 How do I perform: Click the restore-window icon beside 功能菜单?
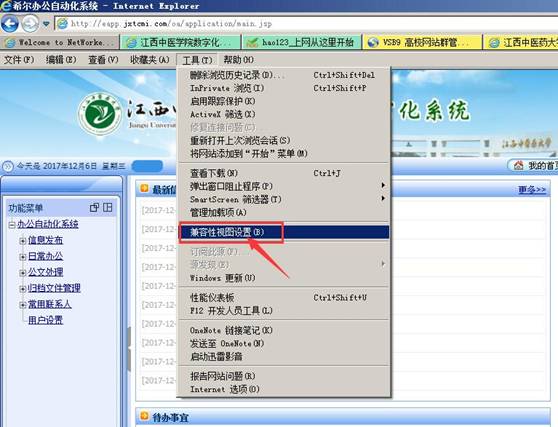click(x=94, y=207)
